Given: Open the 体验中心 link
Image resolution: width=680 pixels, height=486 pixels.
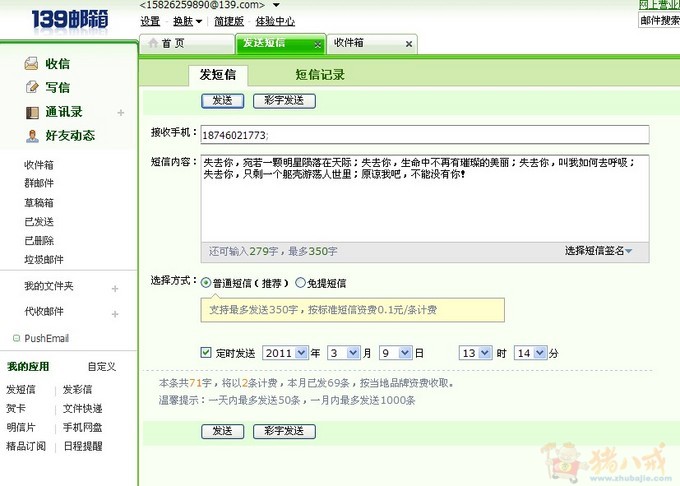Looking at the screenshot, I should pyautogui.click(x=275, y=21).
